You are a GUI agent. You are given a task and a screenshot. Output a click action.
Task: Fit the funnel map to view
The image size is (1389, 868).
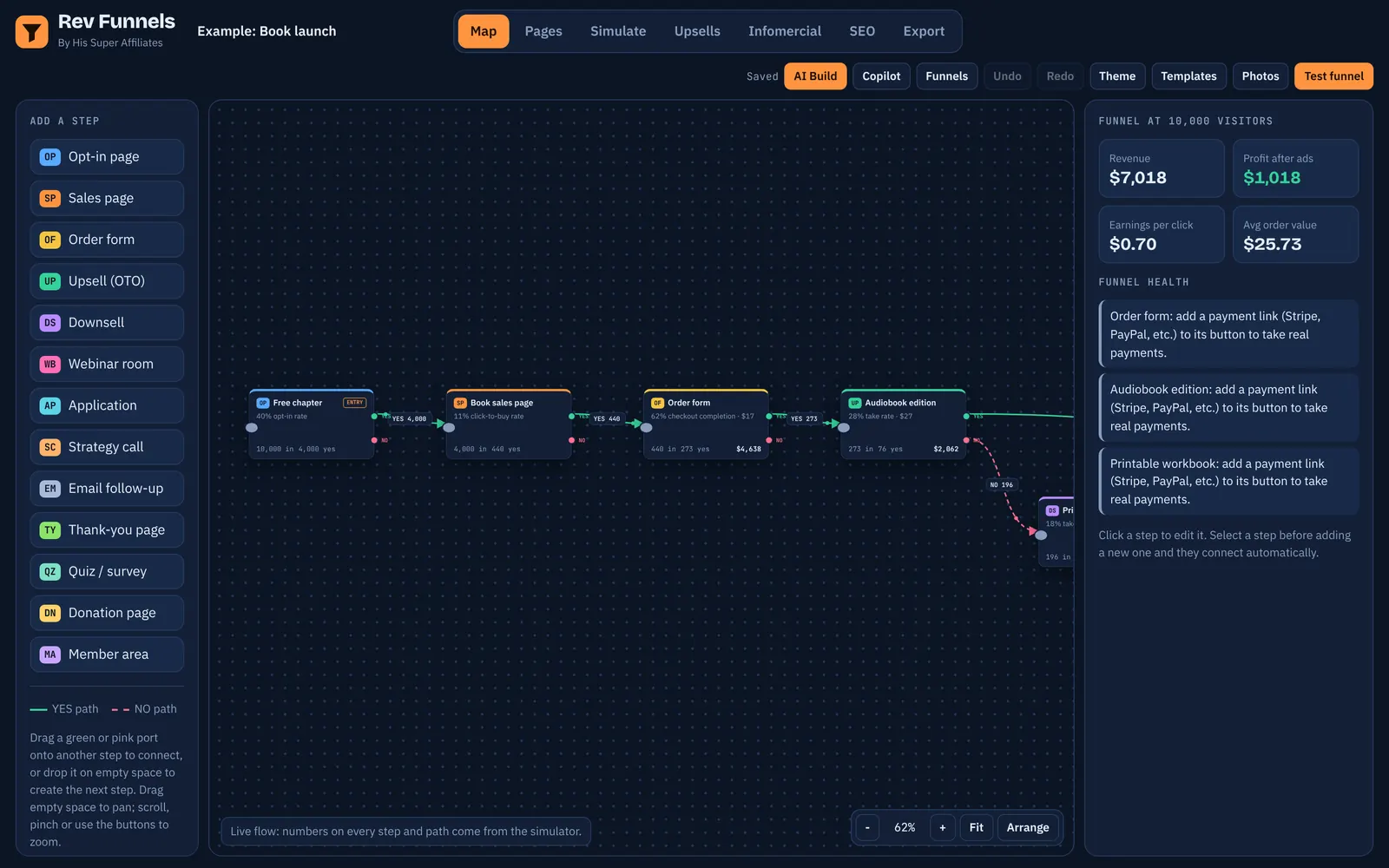(977, 827)
